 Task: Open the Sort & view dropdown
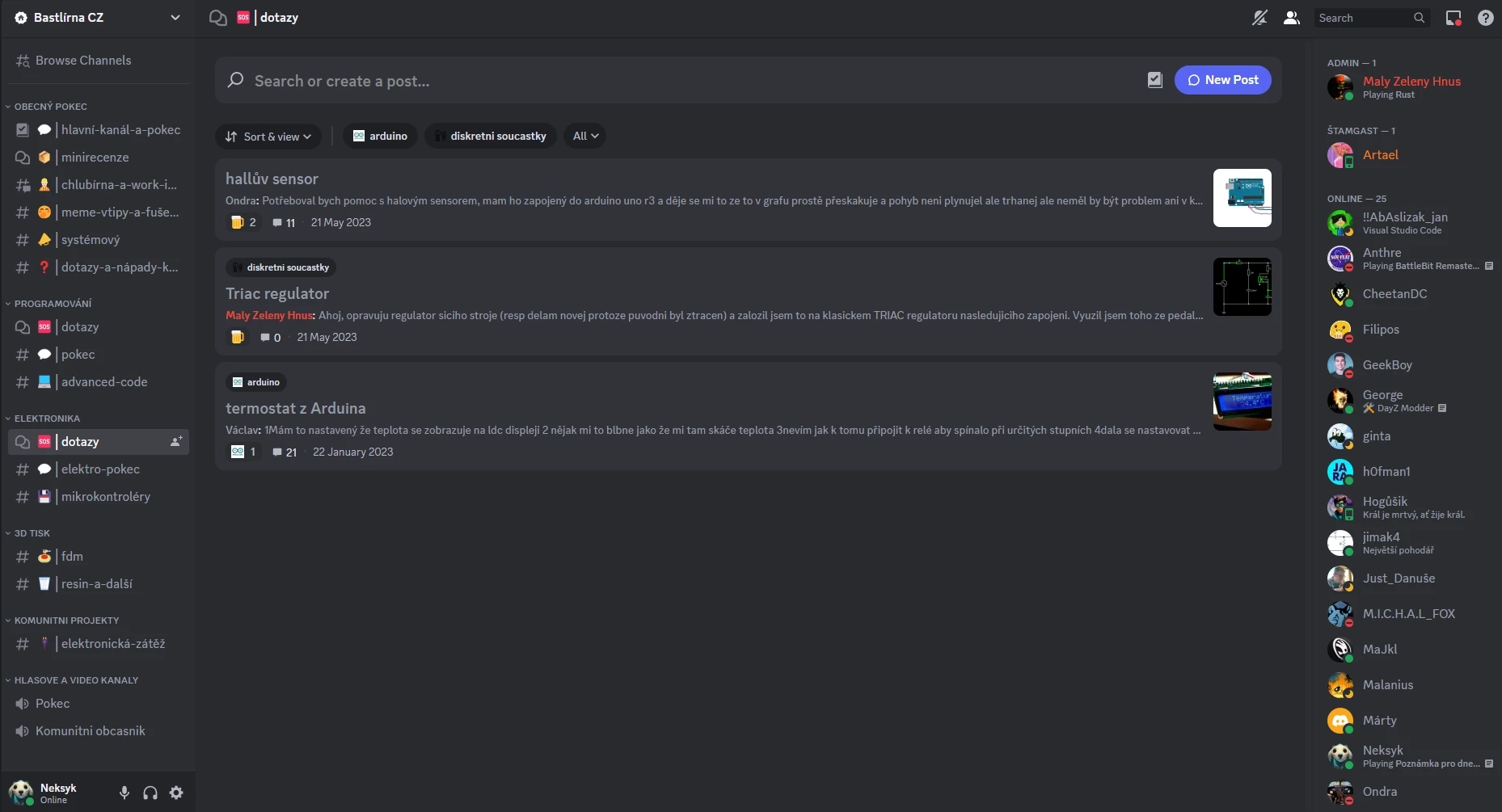[x=268, y=137]
